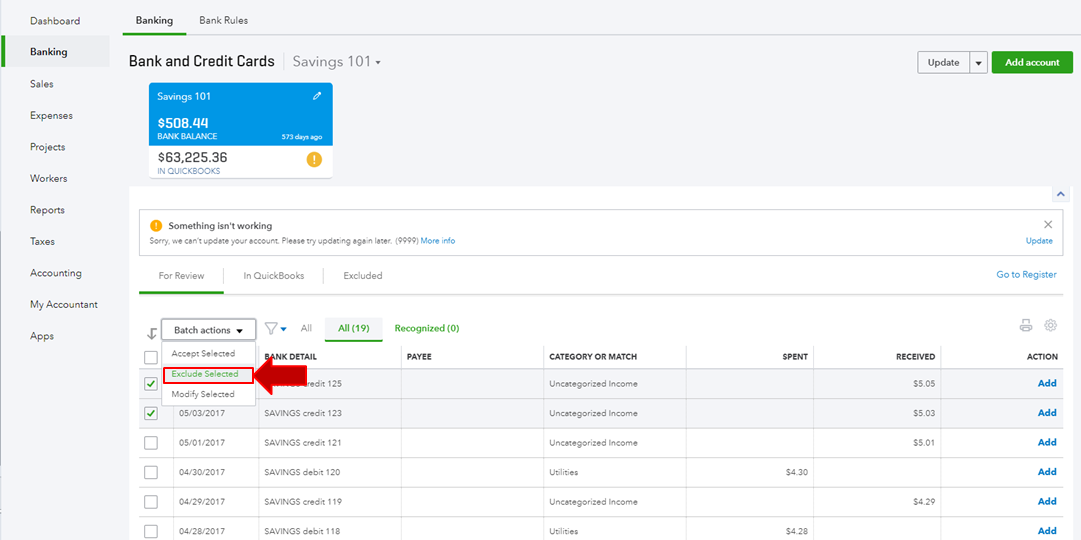This screenshot has height=540, width=1081.
Task: Click the orange warning icon on Savings card
Action: [x=314, y=160]
